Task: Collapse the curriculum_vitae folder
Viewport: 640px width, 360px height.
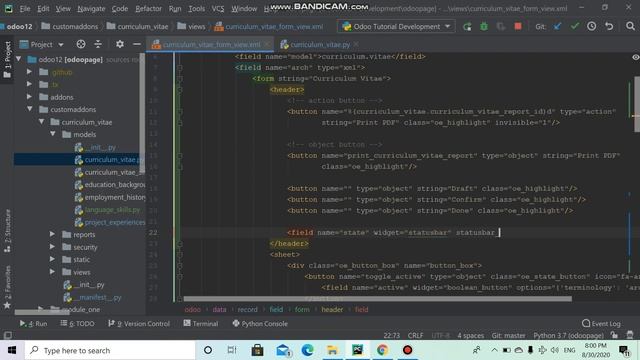Action: point(41,122)
